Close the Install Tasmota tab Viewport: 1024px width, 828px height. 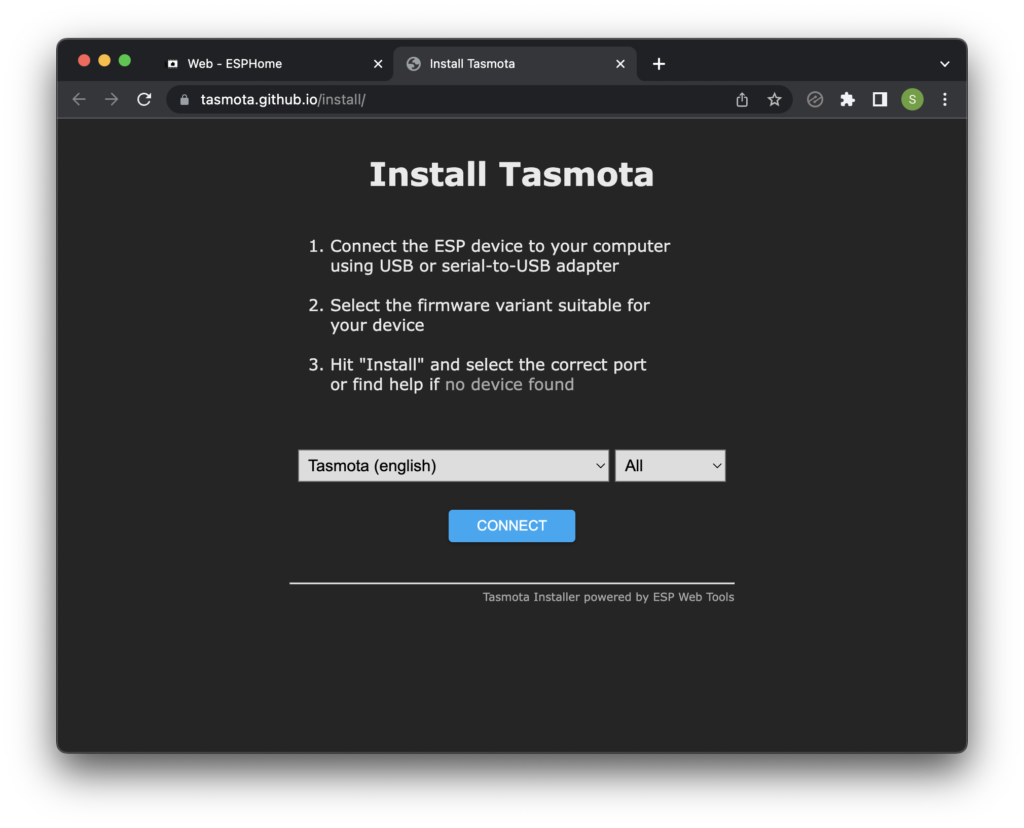pyautogui.click(x=620, y=64)
